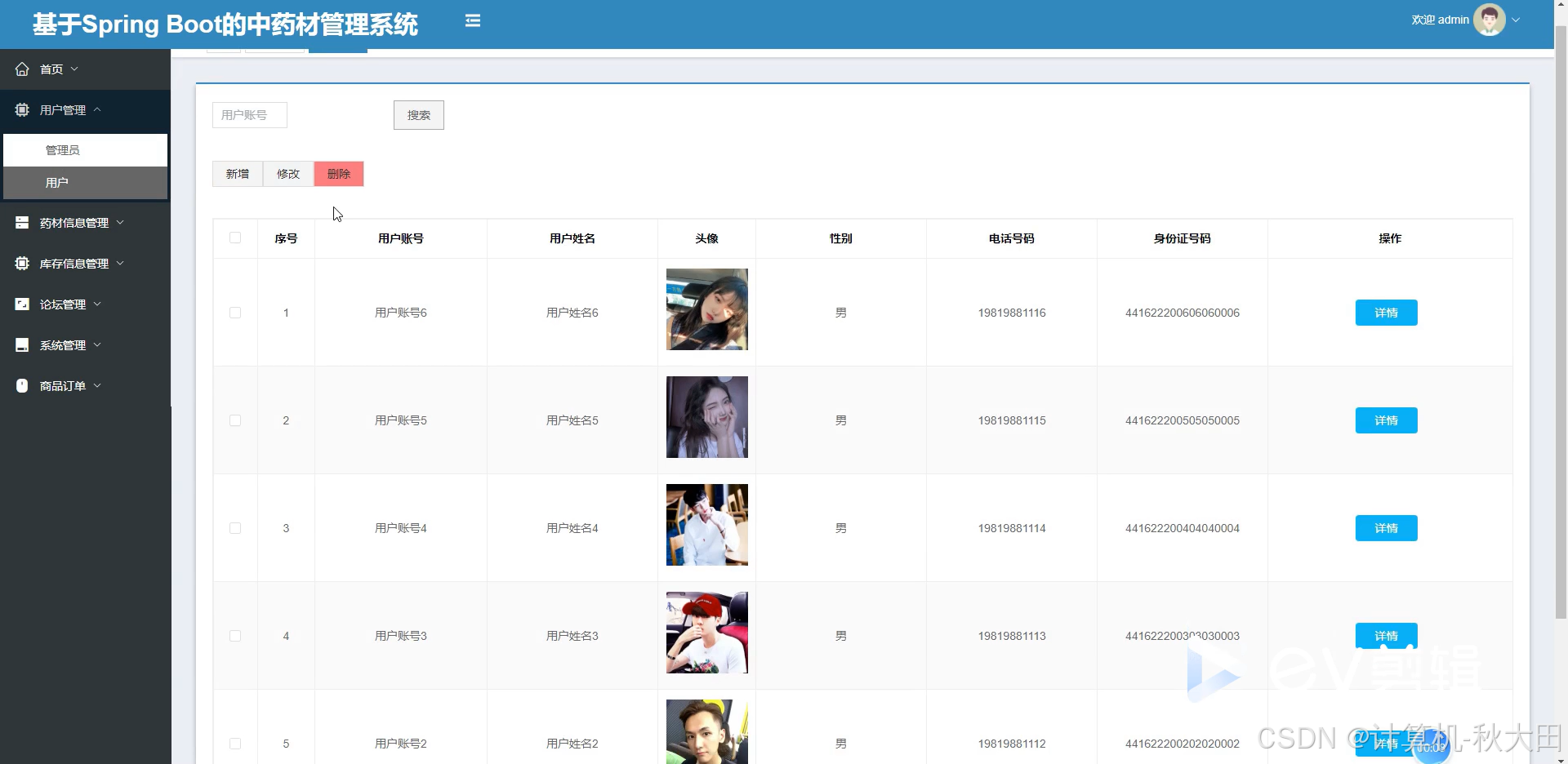Check the checkbox for row 1 用户账号6
This screenshot has width=1568, height=764.
234,313
